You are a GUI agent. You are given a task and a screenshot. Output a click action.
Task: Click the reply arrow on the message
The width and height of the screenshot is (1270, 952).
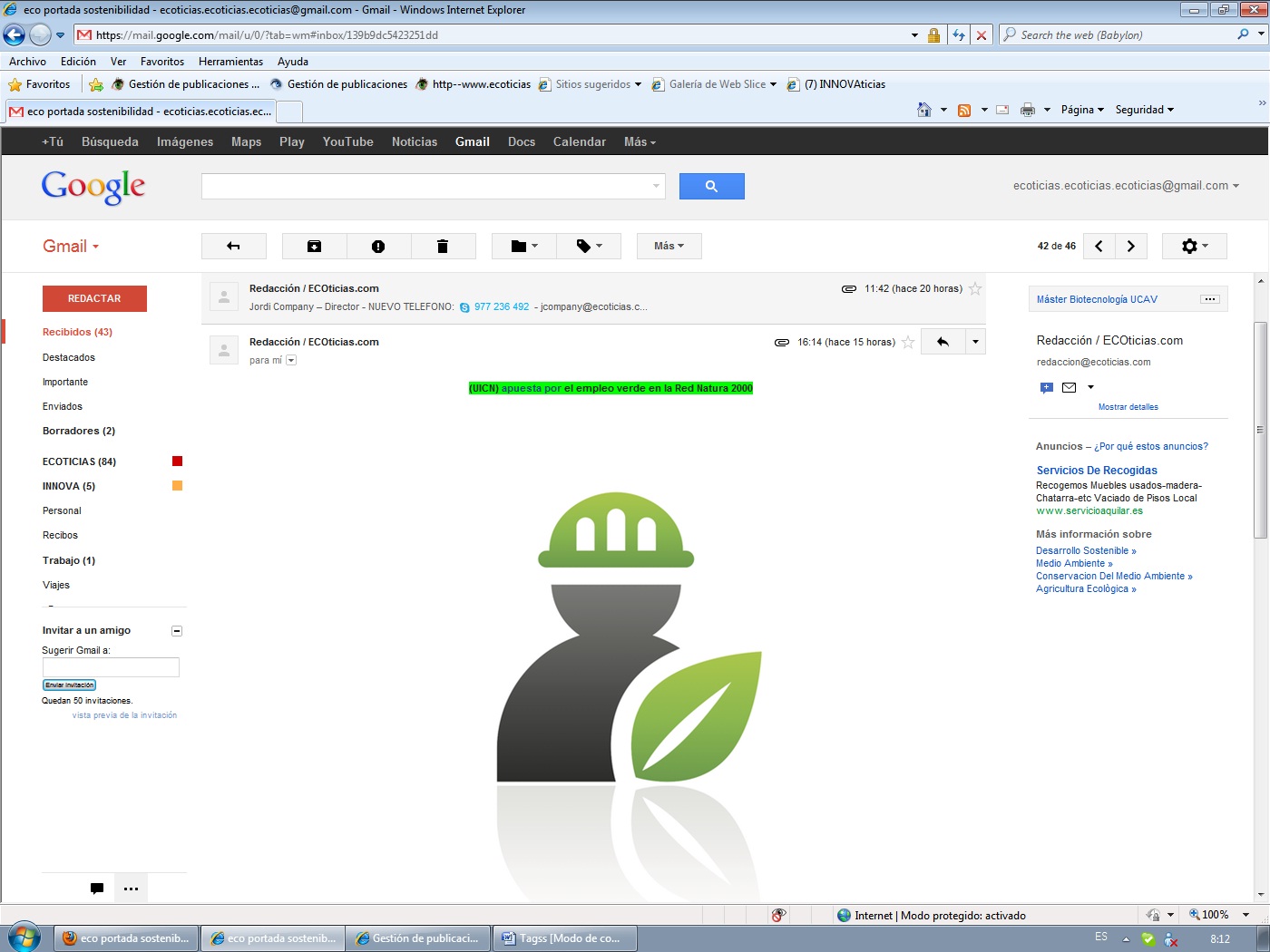943,342
